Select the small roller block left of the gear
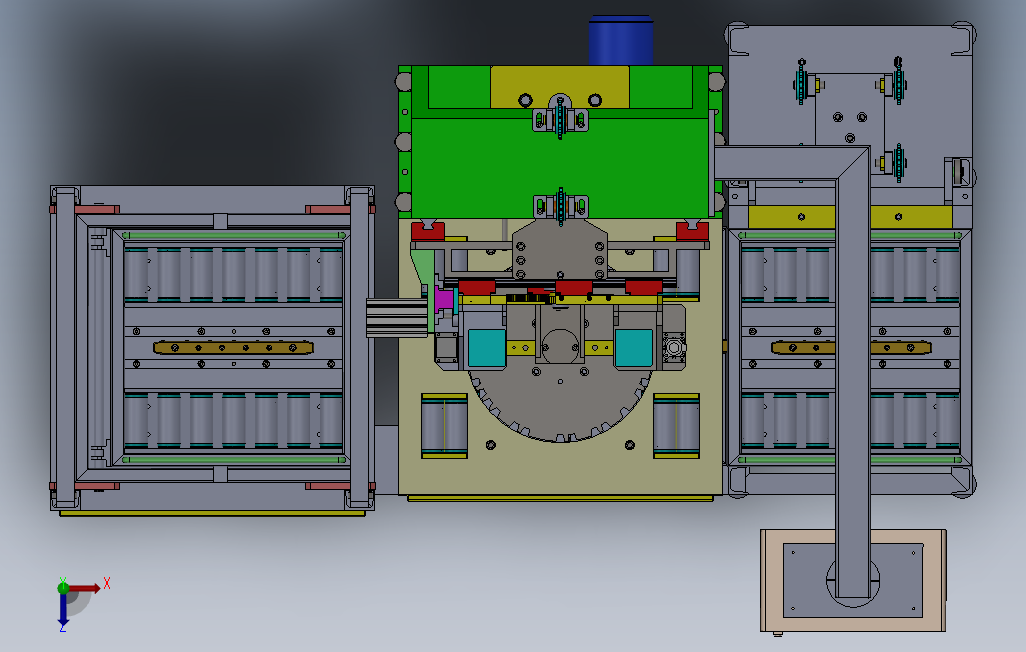 444,426
